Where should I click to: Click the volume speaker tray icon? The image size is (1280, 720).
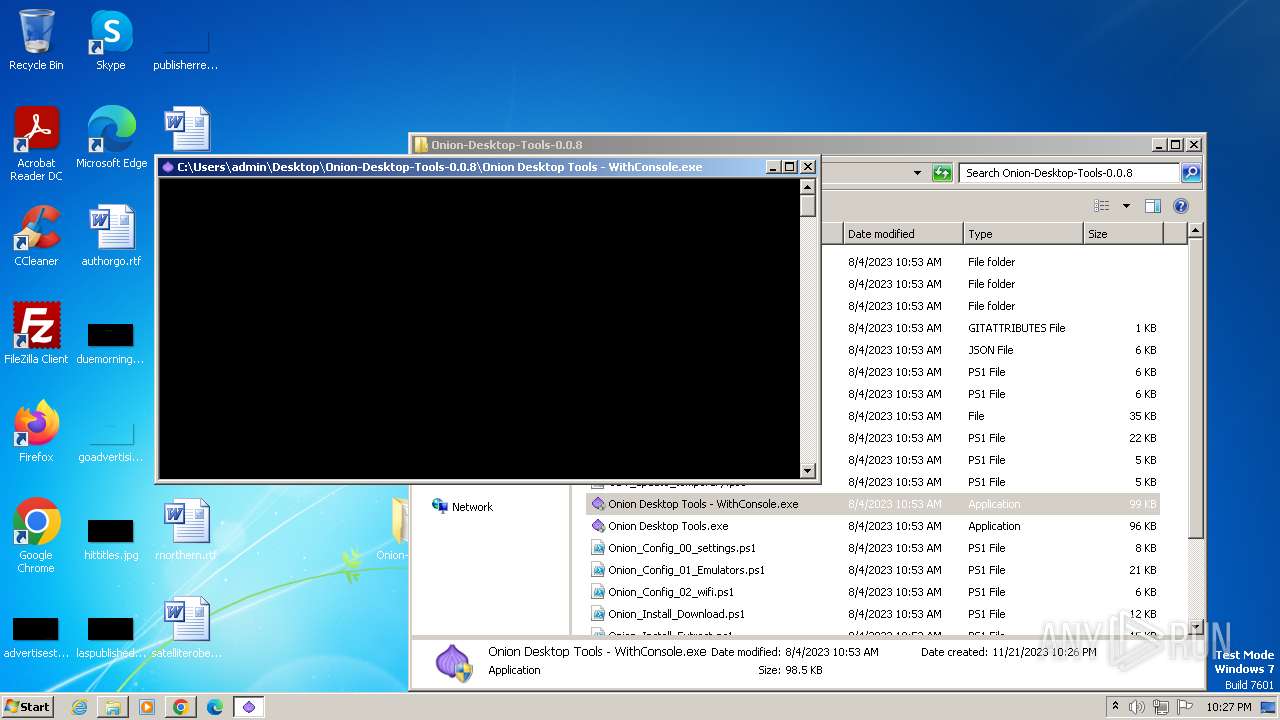(x=1137, y=707)
